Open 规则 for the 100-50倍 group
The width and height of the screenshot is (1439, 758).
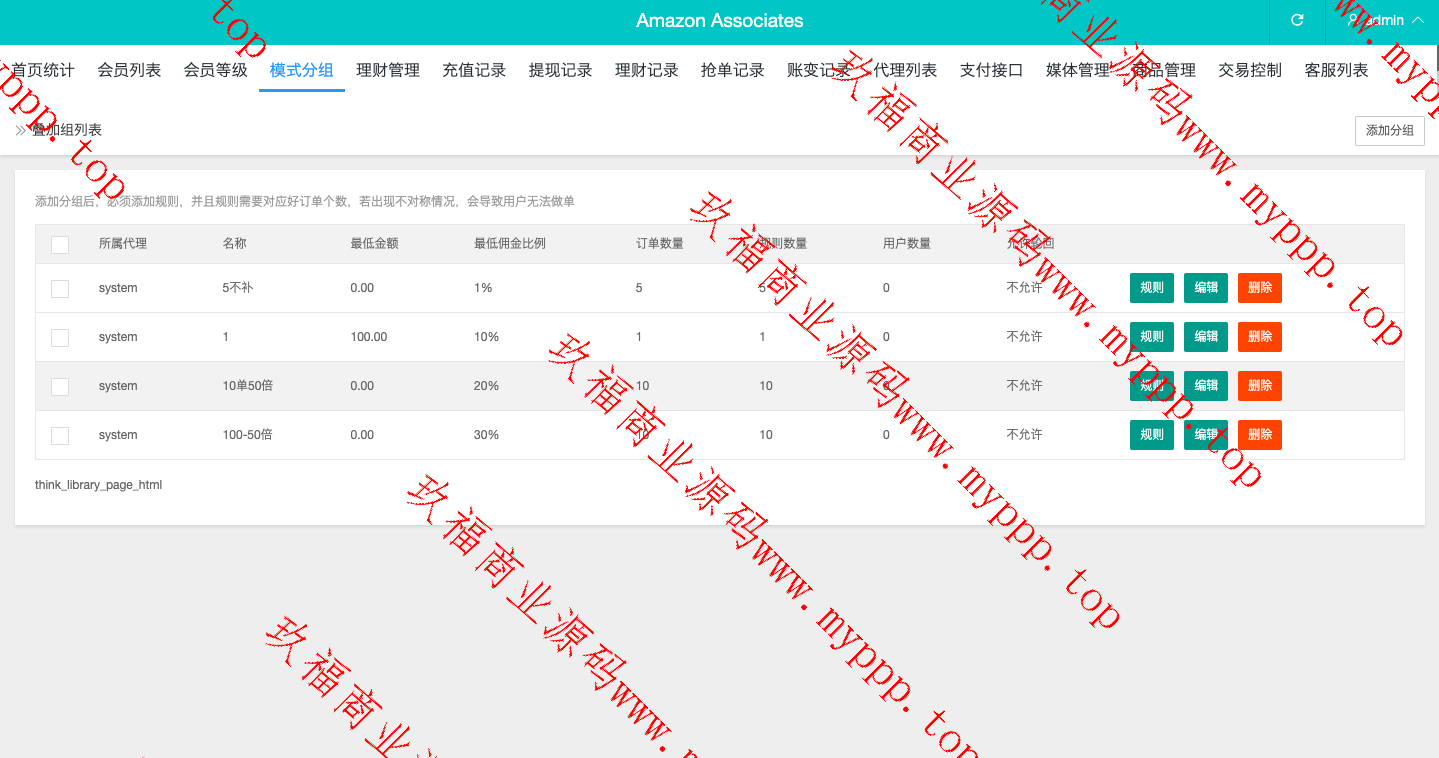(x=1152, y=435)
